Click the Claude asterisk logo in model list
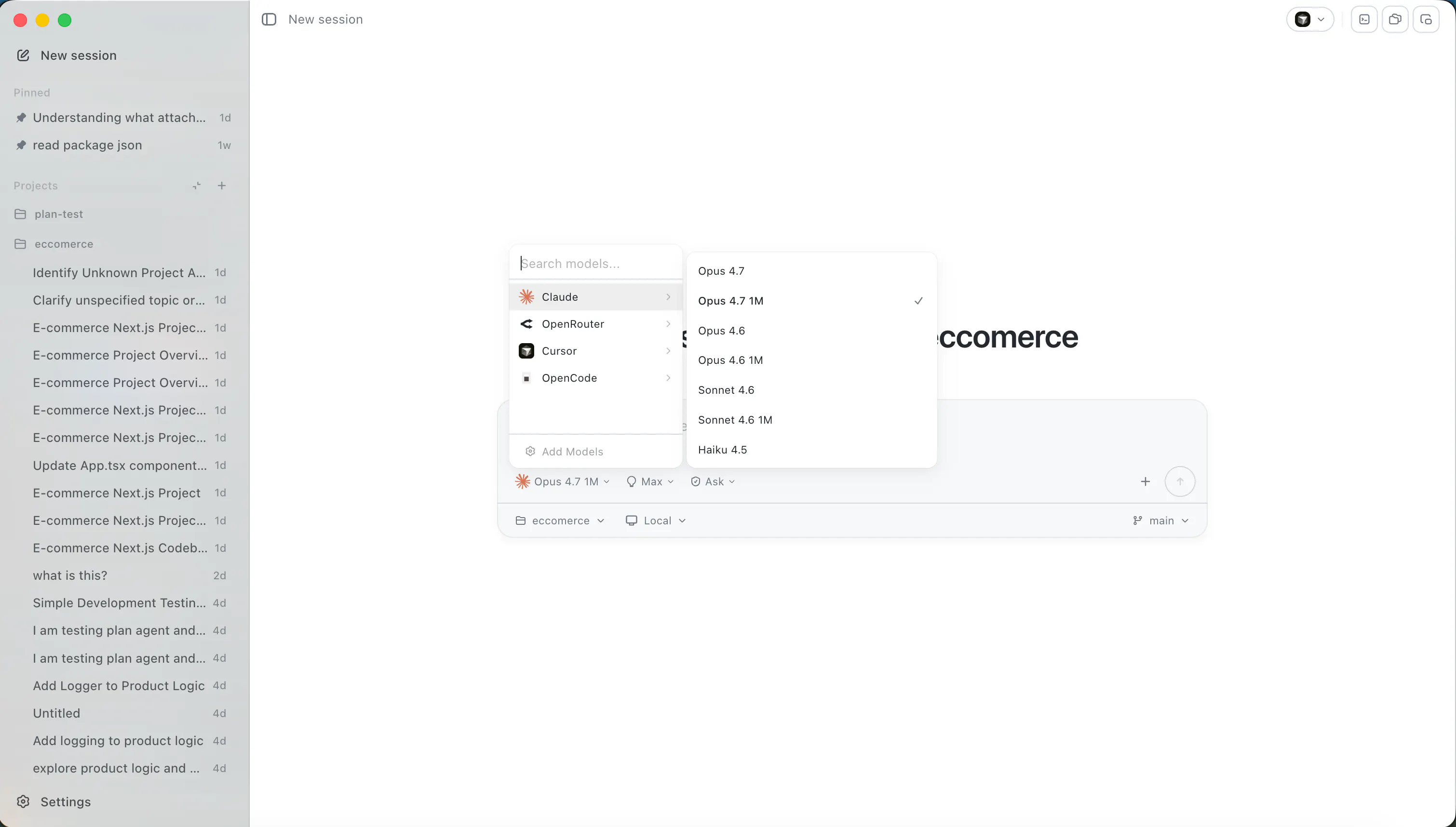This screenshot has height=827, width=1456. pos(526,296)
